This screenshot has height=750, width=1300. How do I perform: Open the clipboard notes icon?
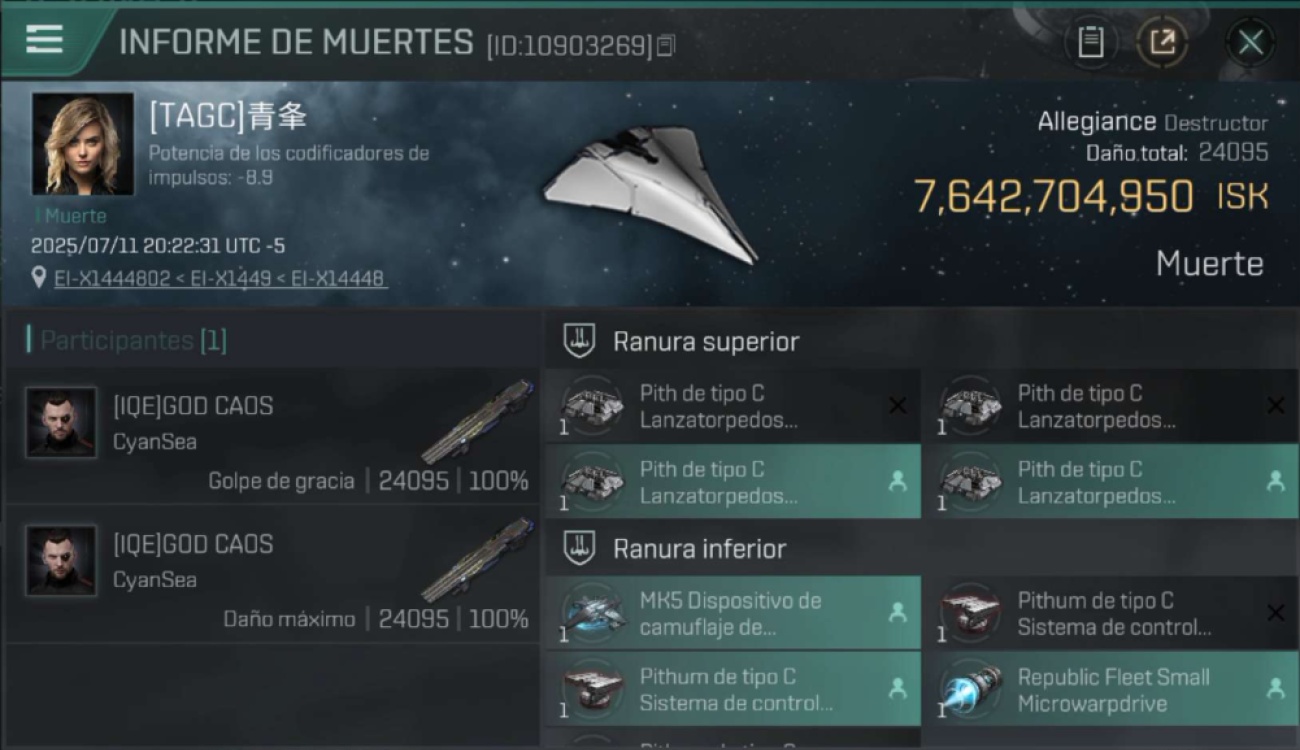pos(1090,42)
